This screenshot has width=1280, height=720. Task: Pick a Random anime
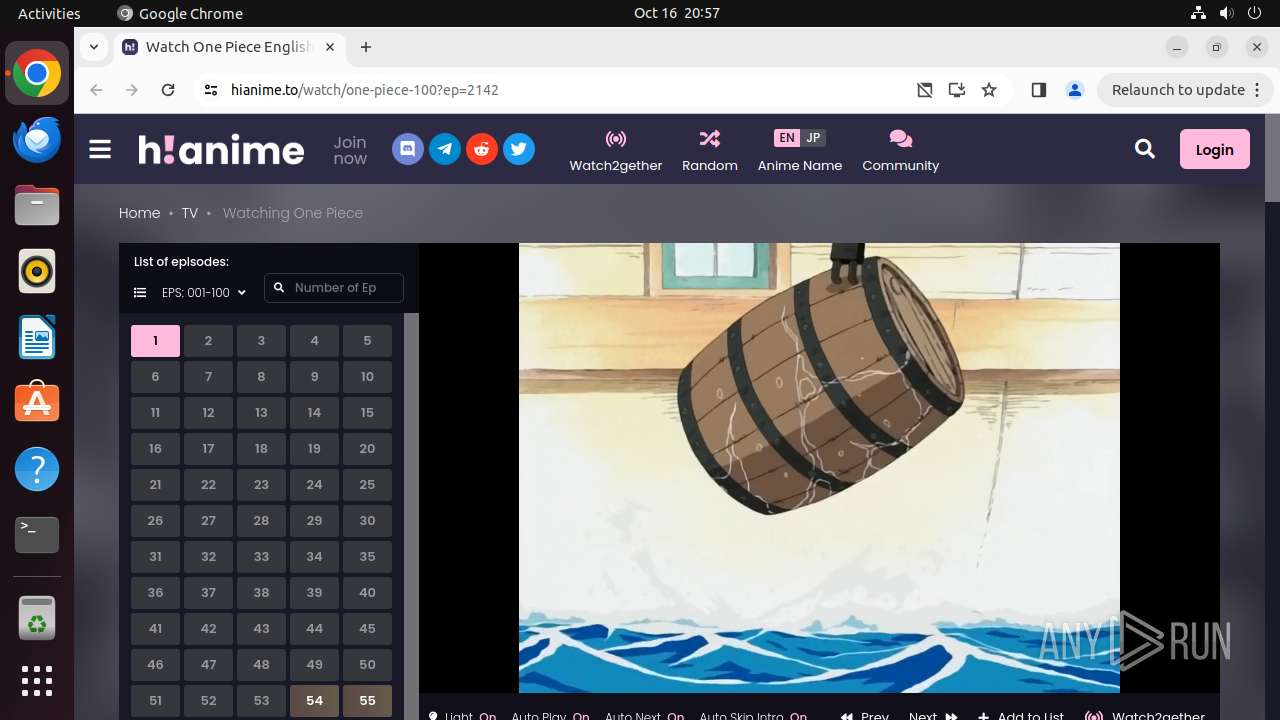coord(710,151)
